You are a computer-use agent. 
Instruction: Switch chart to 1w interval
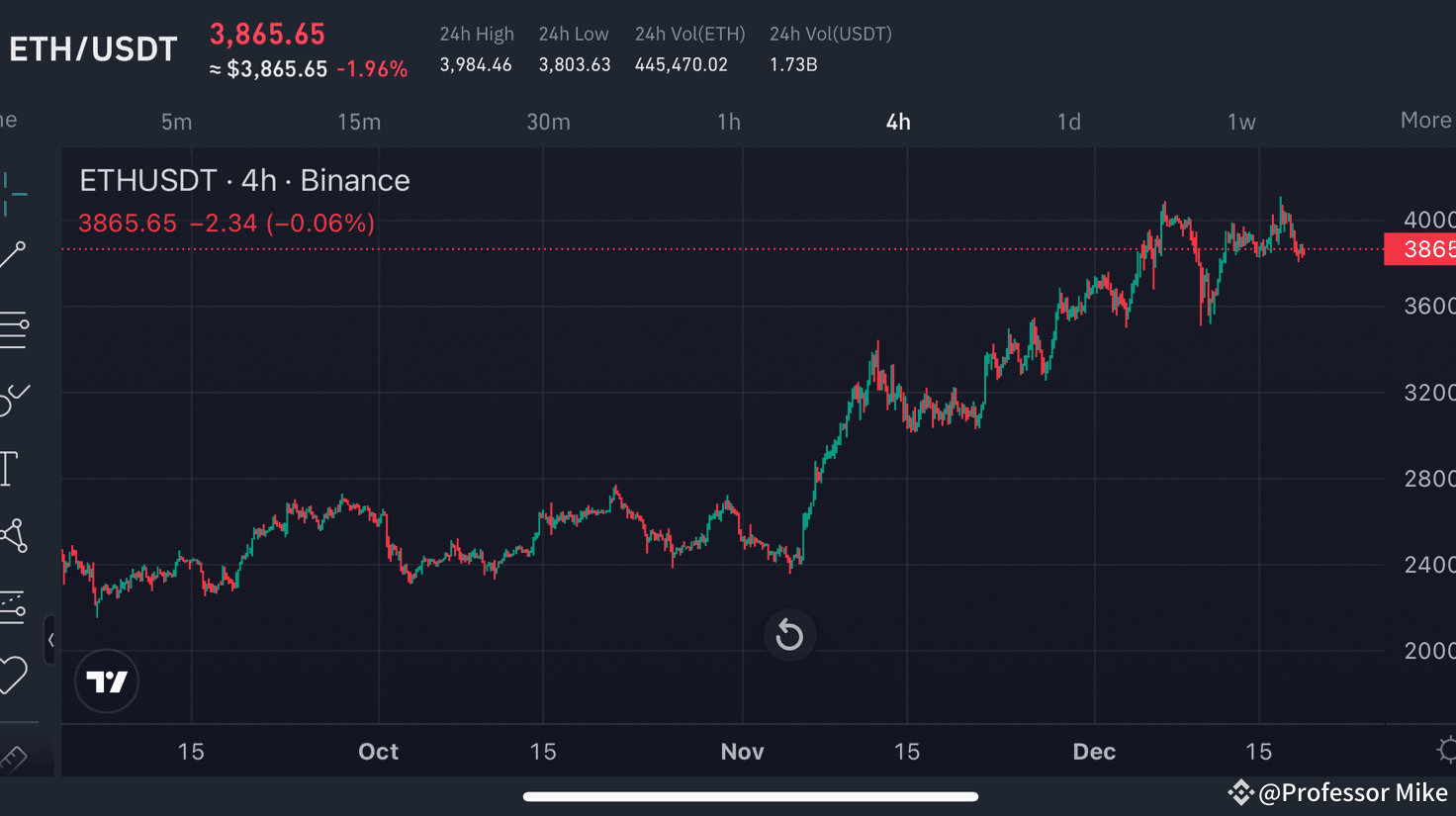[1240, 122]
